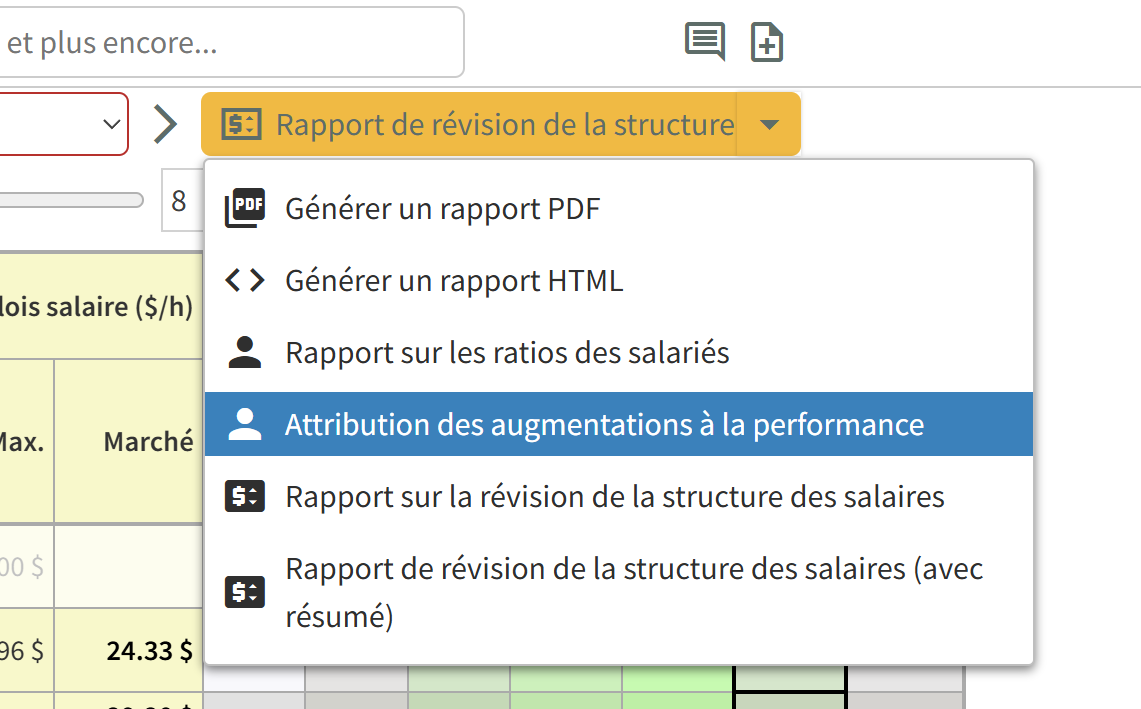This screenshot has width=1141, height=709.
Task: Click the person icon beside salary ratios report
Action: (244, 352)
